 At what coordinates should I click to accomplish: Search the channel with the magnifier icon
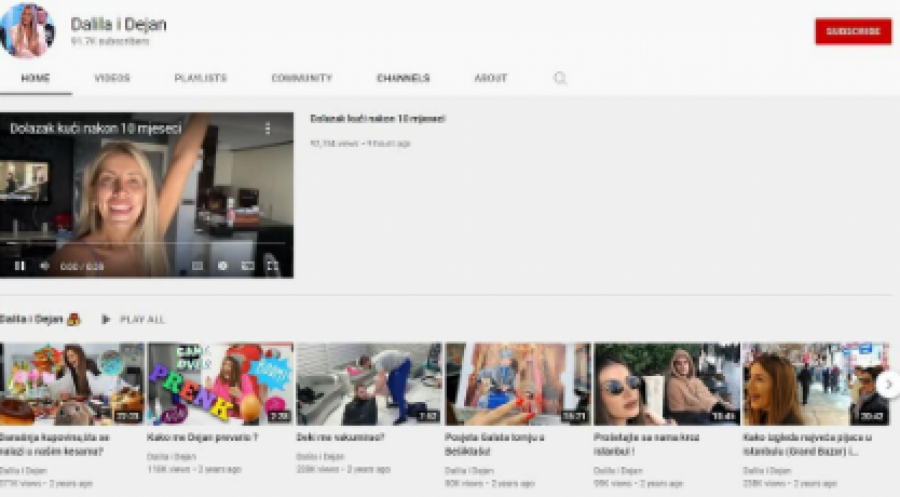point(560,78)
